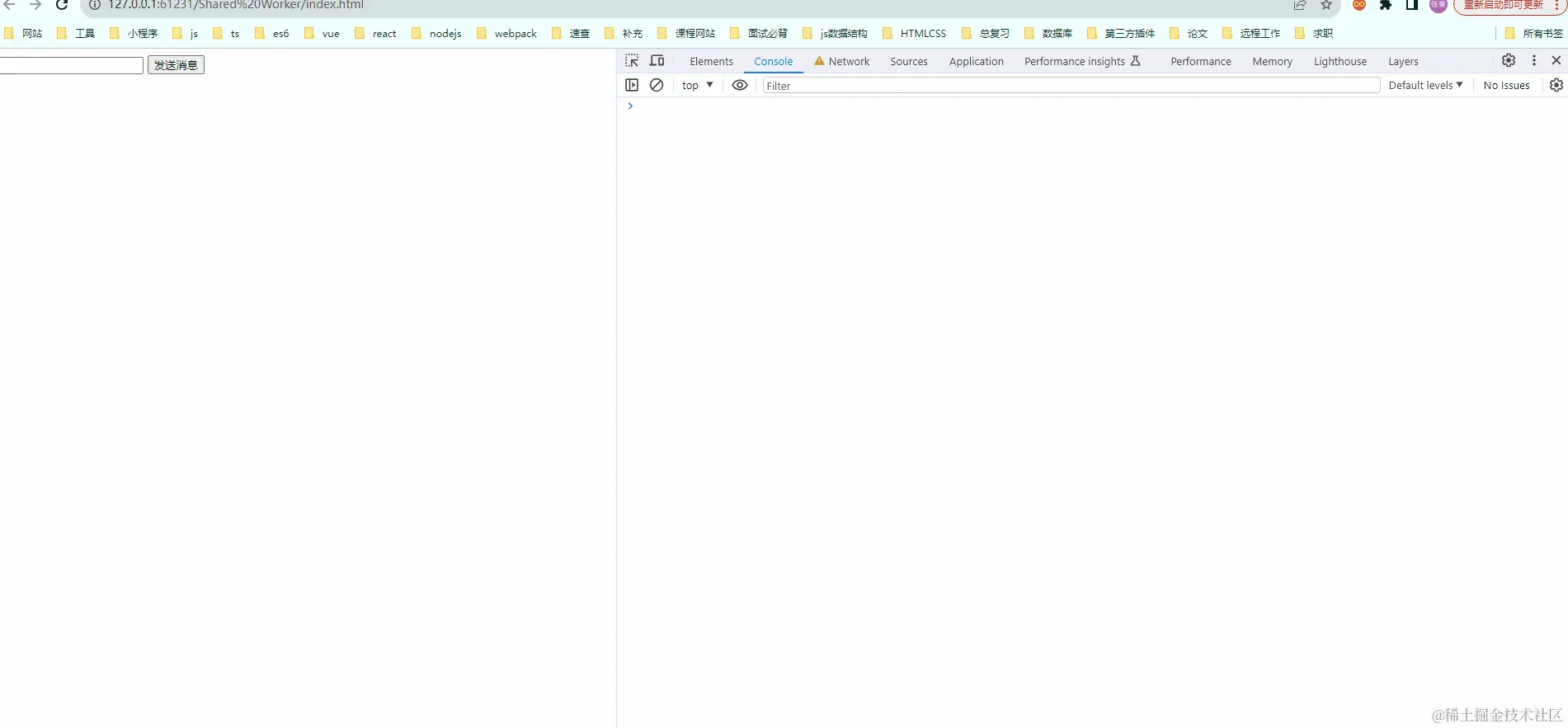Open the 面试必背 bookmark folder
The height and width of the screenshot is (728, 1568).
759,34
